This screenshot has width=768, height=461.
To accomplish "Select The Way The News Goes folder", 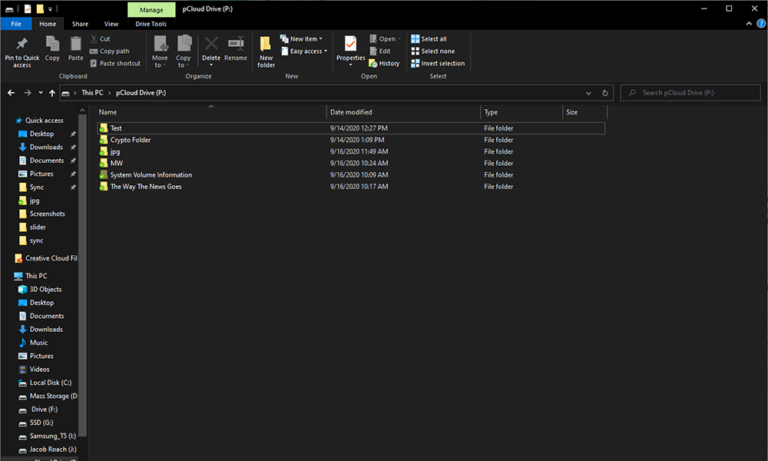I will 351,187.
